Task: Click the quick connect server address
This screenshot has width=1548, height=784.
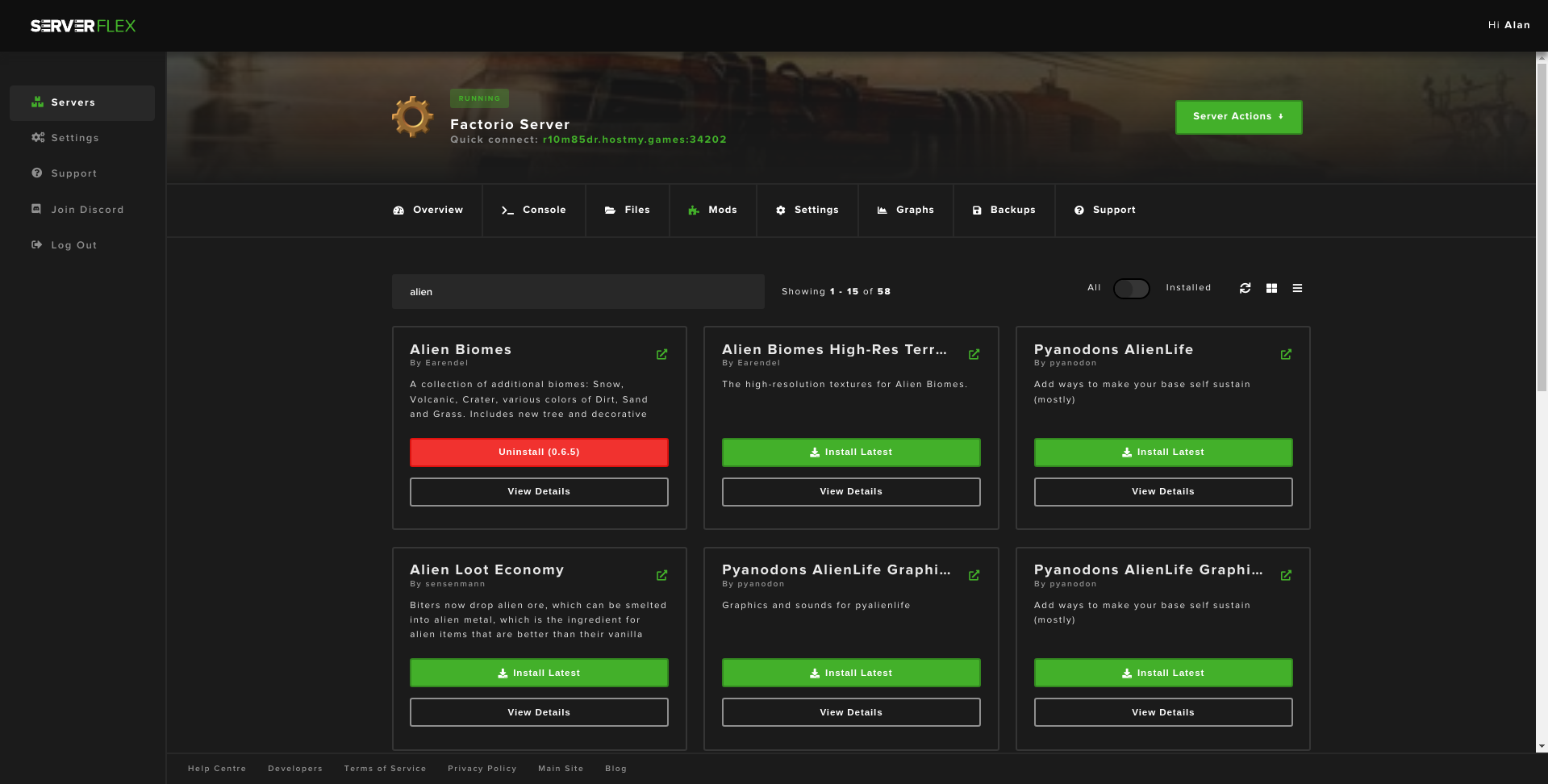Action: click(634, 140)
